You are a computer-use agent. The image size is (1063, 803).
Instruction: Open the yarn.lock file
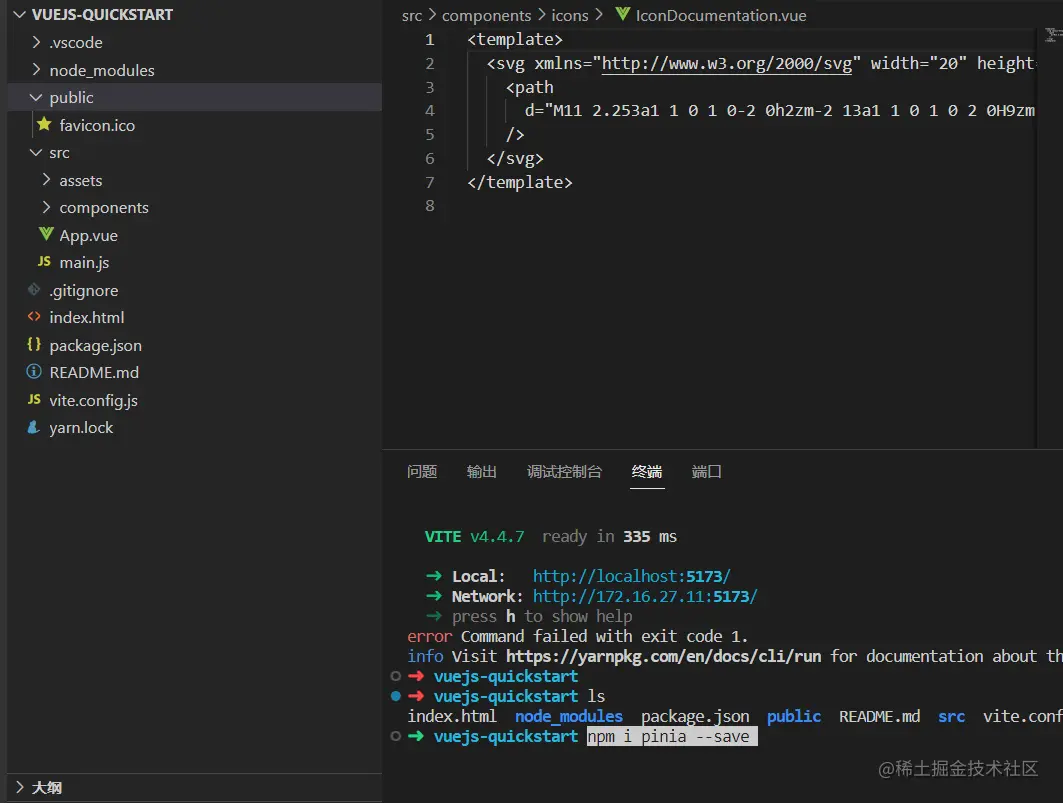pyautogui.click(x=81, y=427)
